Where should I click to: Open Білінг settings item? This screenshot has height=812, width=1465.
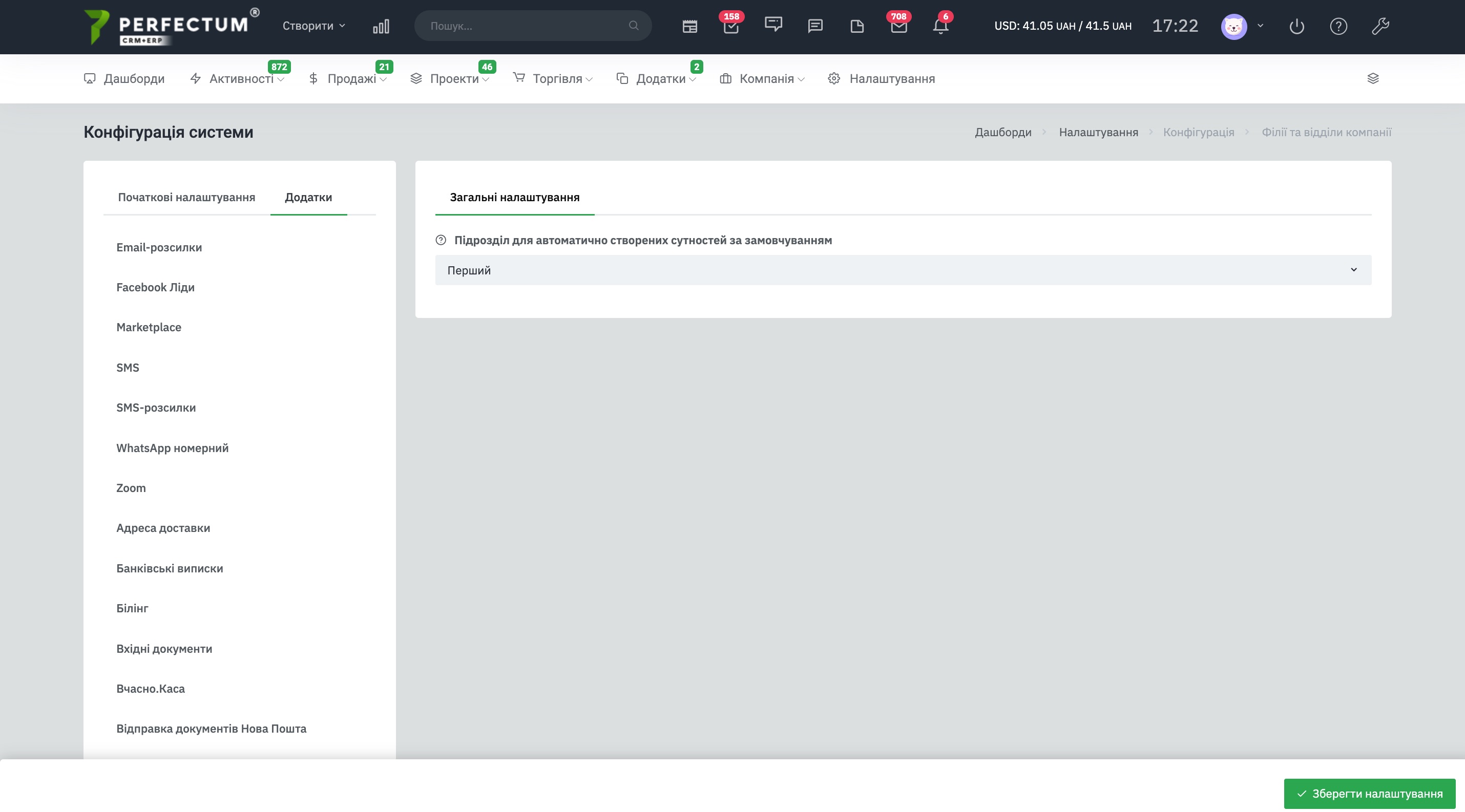click(132, 608)
